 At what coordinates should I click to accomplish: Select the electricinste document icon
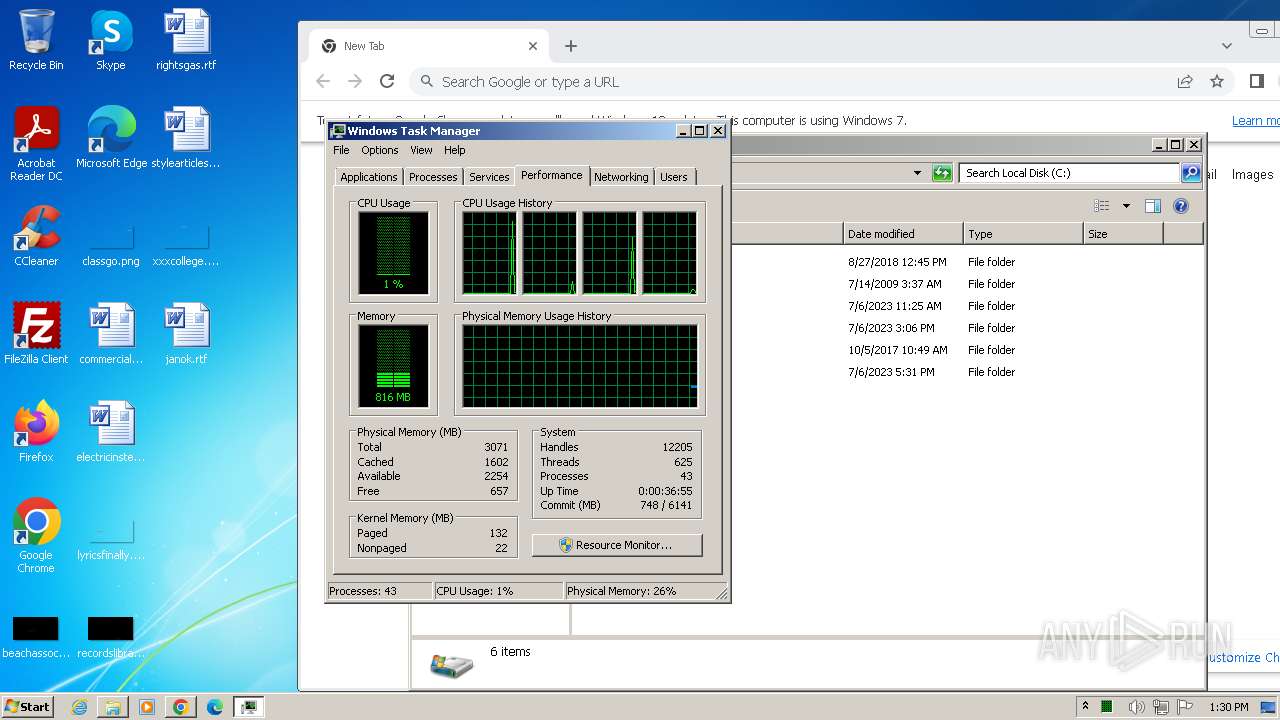click(111, 432)
